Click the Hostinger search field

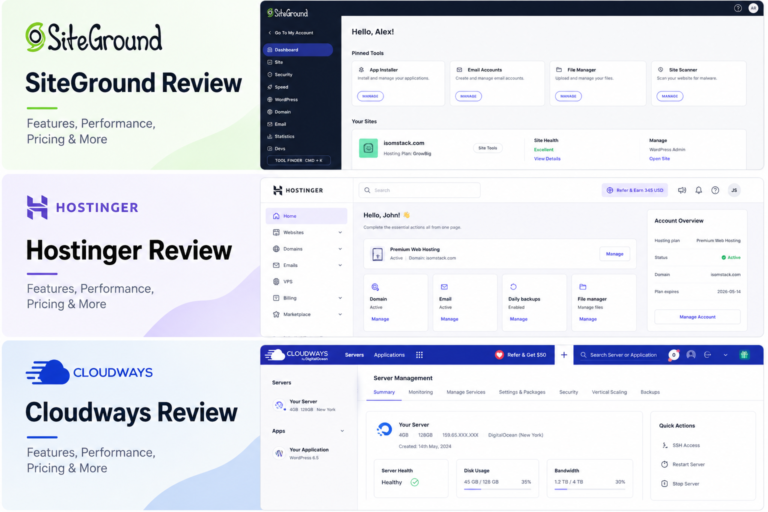(420, 190)
